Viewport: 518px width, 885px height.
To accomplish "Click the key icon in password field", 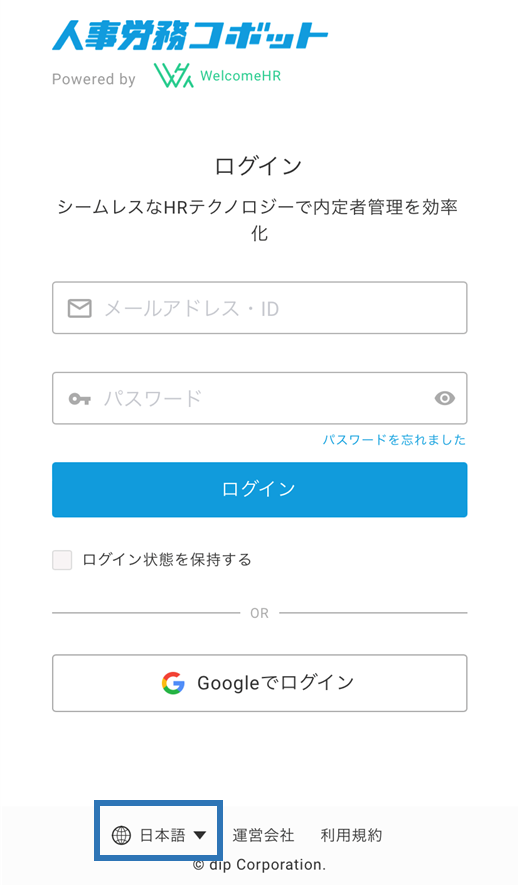I will 80,399.
